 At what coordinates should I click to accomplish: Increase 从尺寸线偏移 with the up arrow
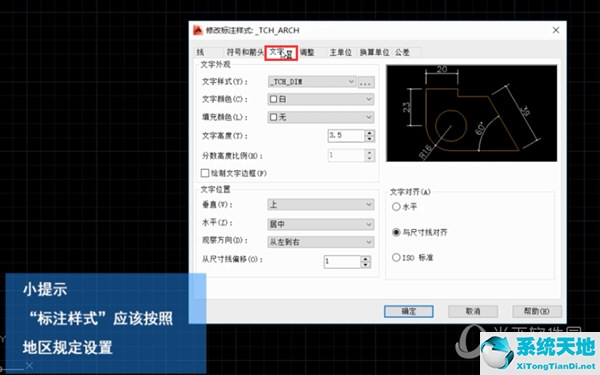coord(366,259)
